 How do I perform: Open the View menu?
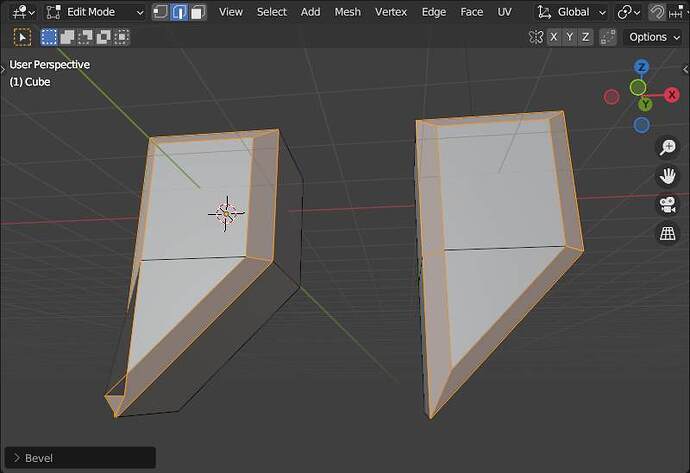pyautogui.click(x=231, y=12)
